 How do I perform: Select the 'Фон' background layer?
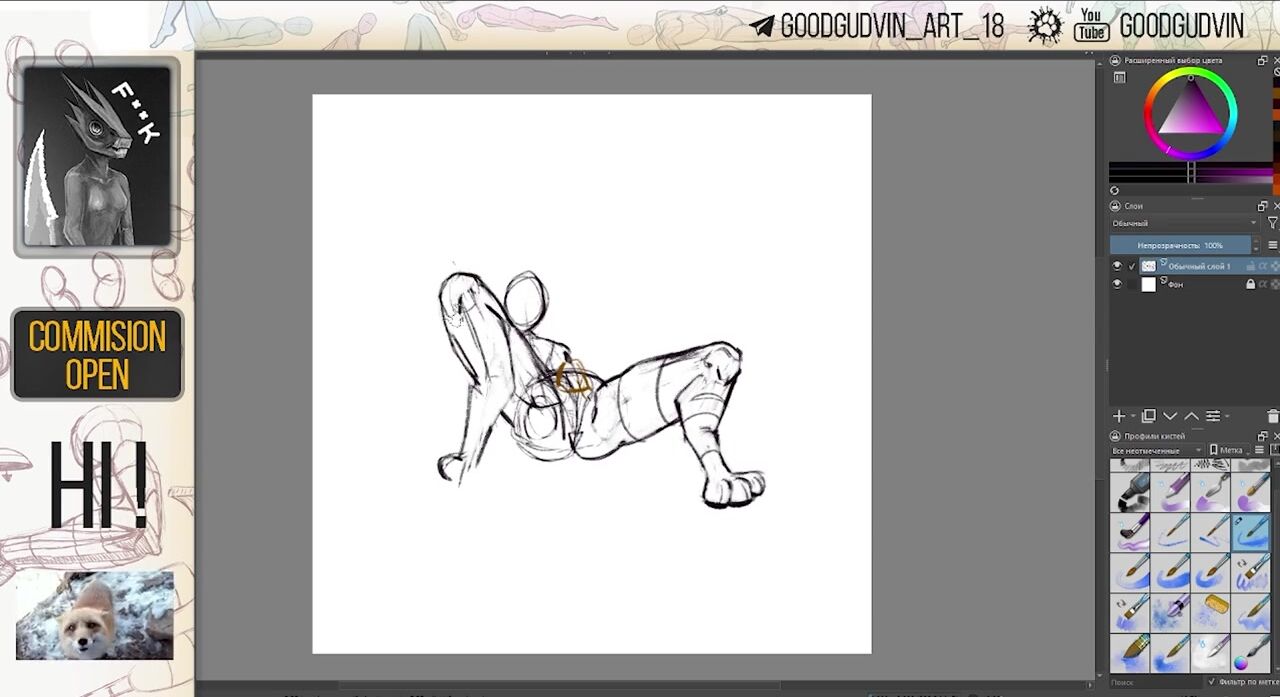pyautogui.click(x=1190, y=284)
